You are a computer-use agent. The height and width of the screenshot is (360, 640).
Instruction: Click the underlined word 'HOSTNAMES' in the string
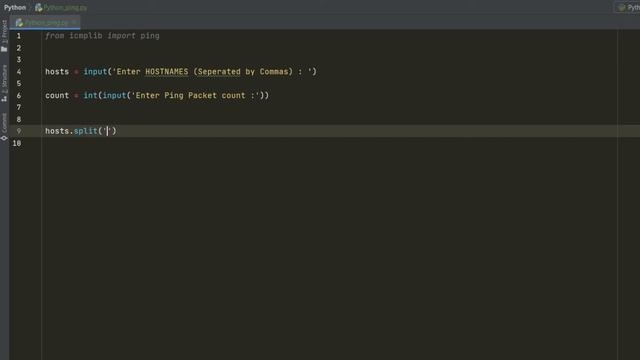click(167, 72)
